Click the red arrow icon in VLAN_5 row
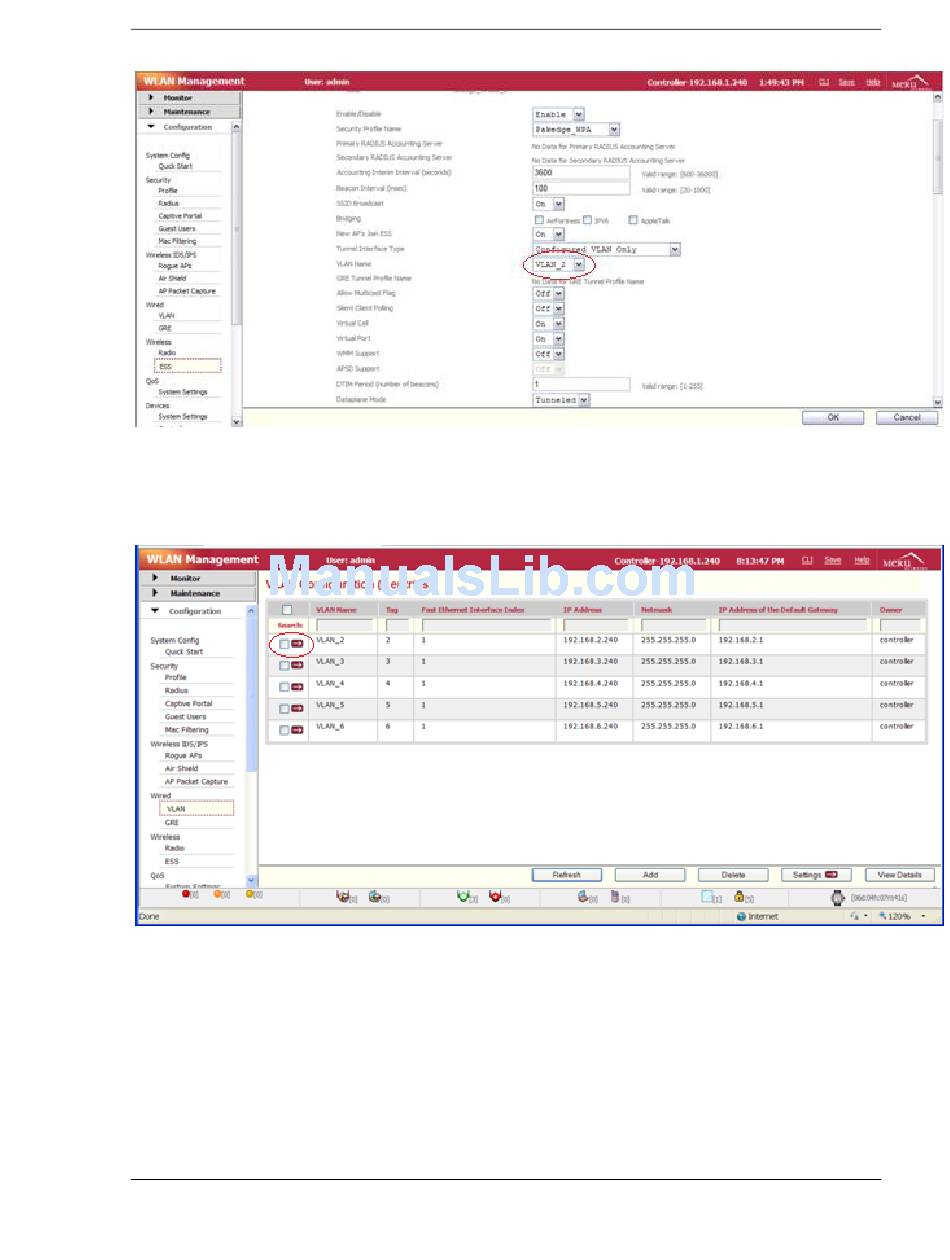 pos(298,709)
